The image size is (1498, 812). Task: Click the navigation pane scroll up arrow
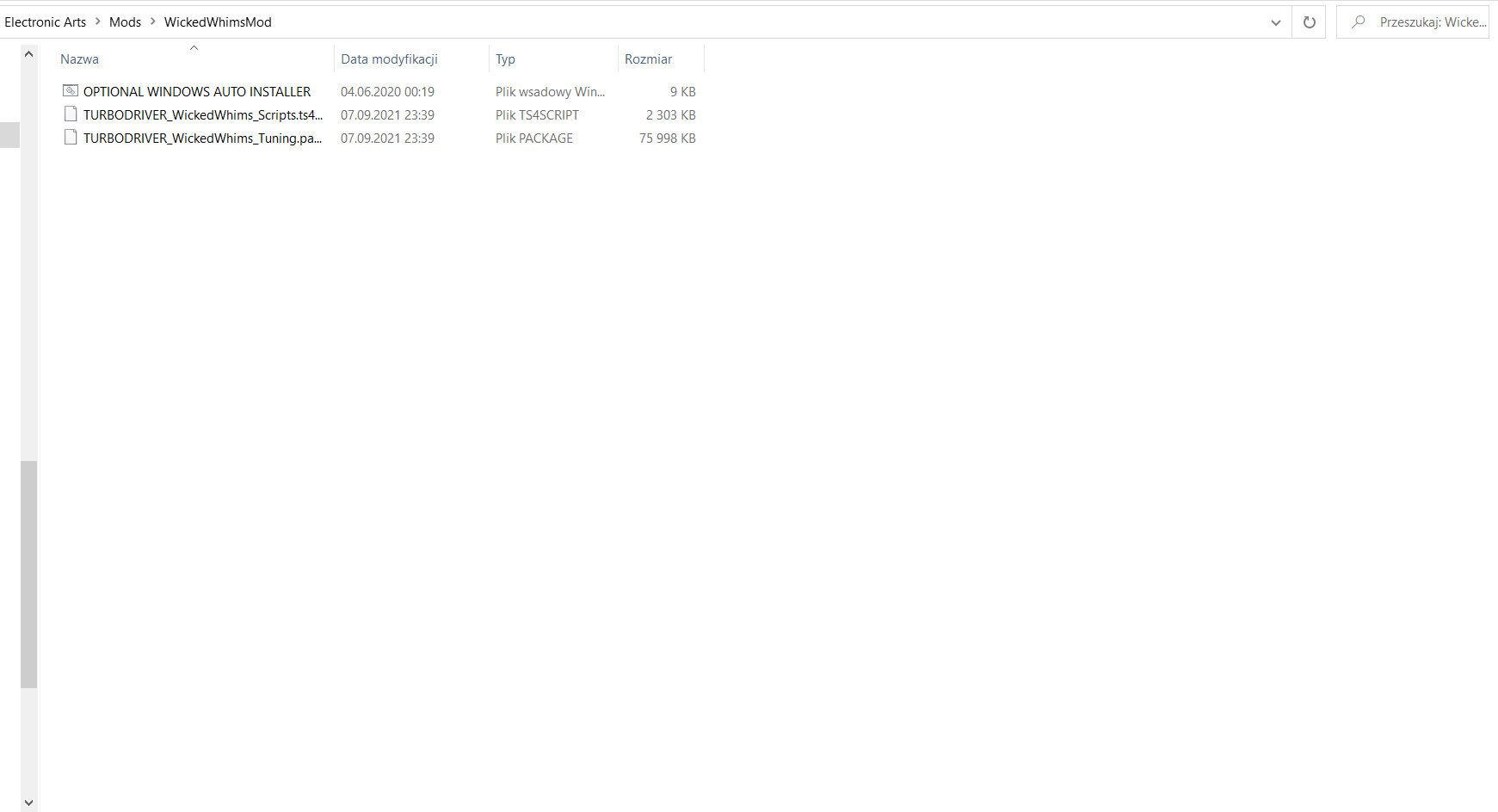point(28,54)
